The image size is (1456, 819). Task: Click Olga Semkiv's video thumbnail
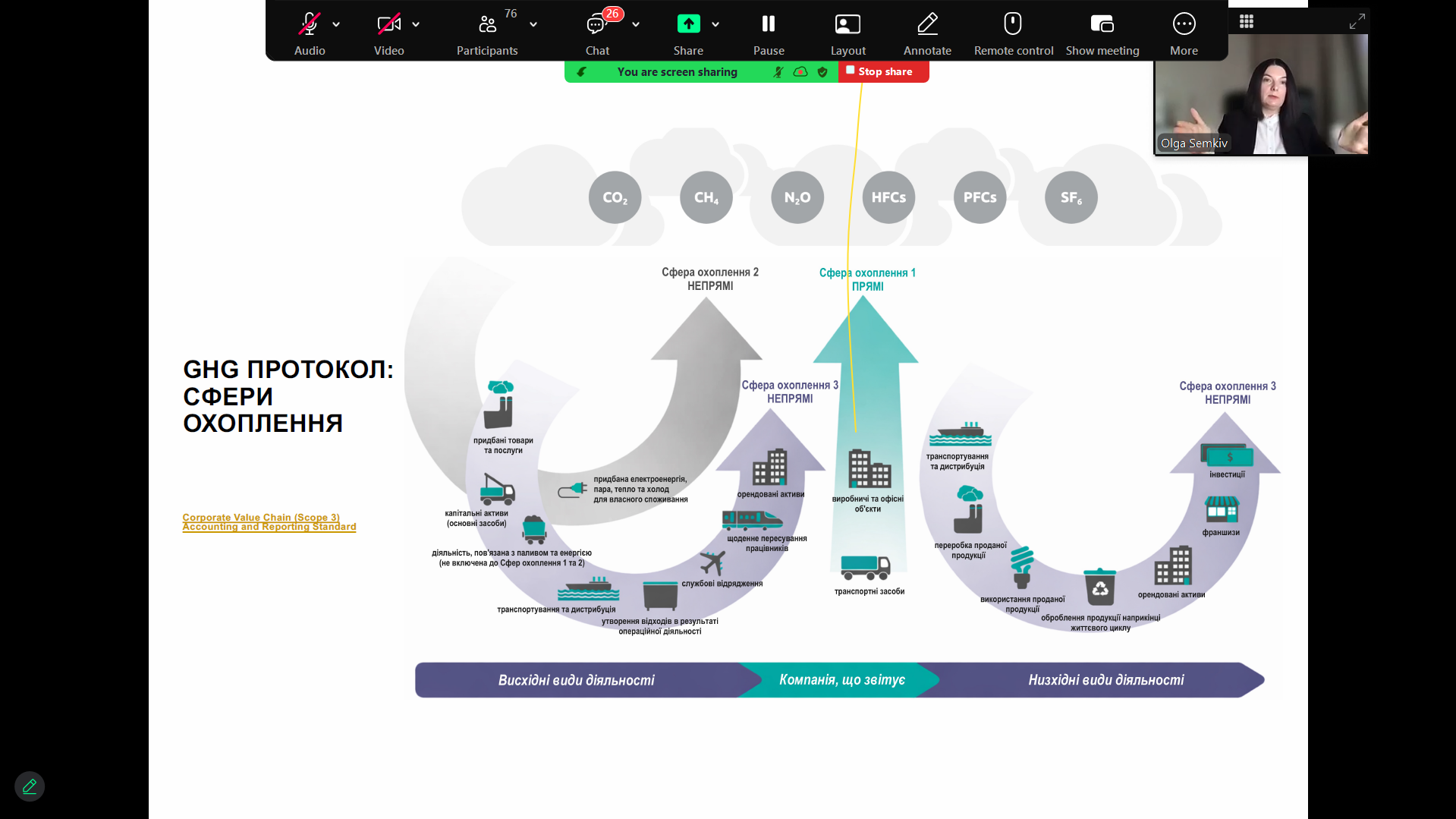(1261, 95)
